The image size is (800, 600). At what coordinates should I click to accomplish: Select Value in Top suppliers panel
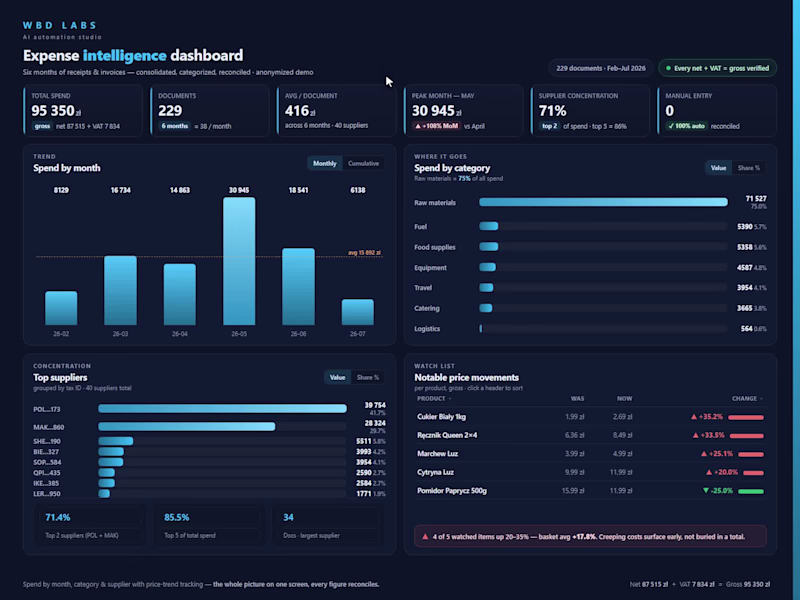337,378
